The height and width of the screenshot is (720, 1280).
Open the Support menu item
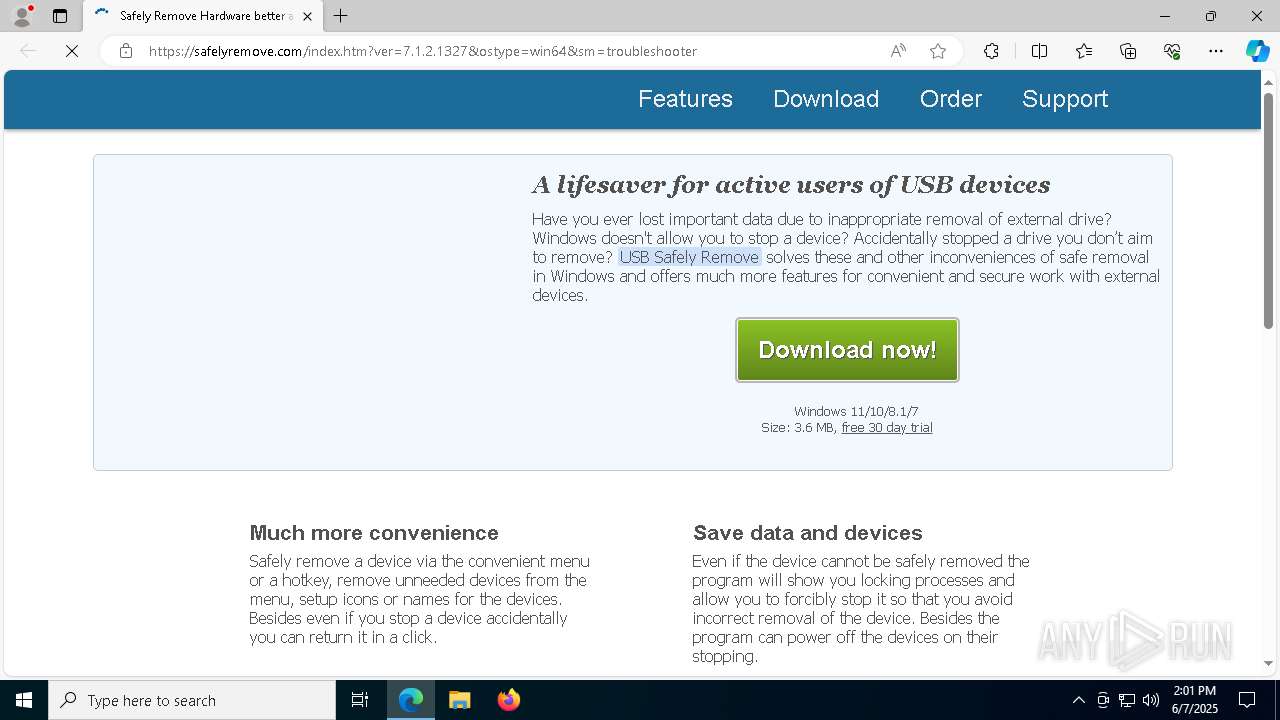pyautogui.click(x=1065, y=99)
